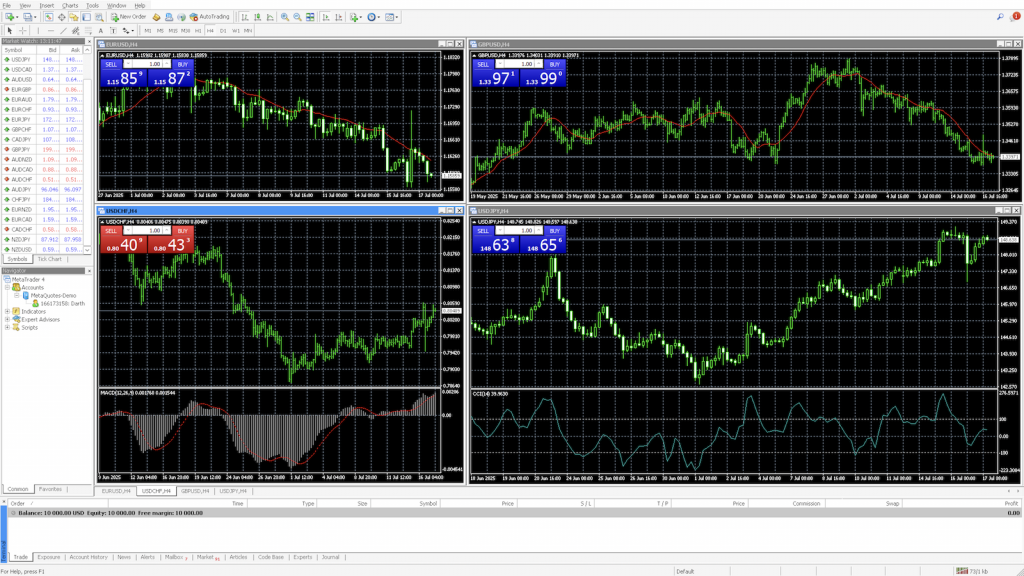
Task: Select the horizontal line drawing tool
Action: 50,31
